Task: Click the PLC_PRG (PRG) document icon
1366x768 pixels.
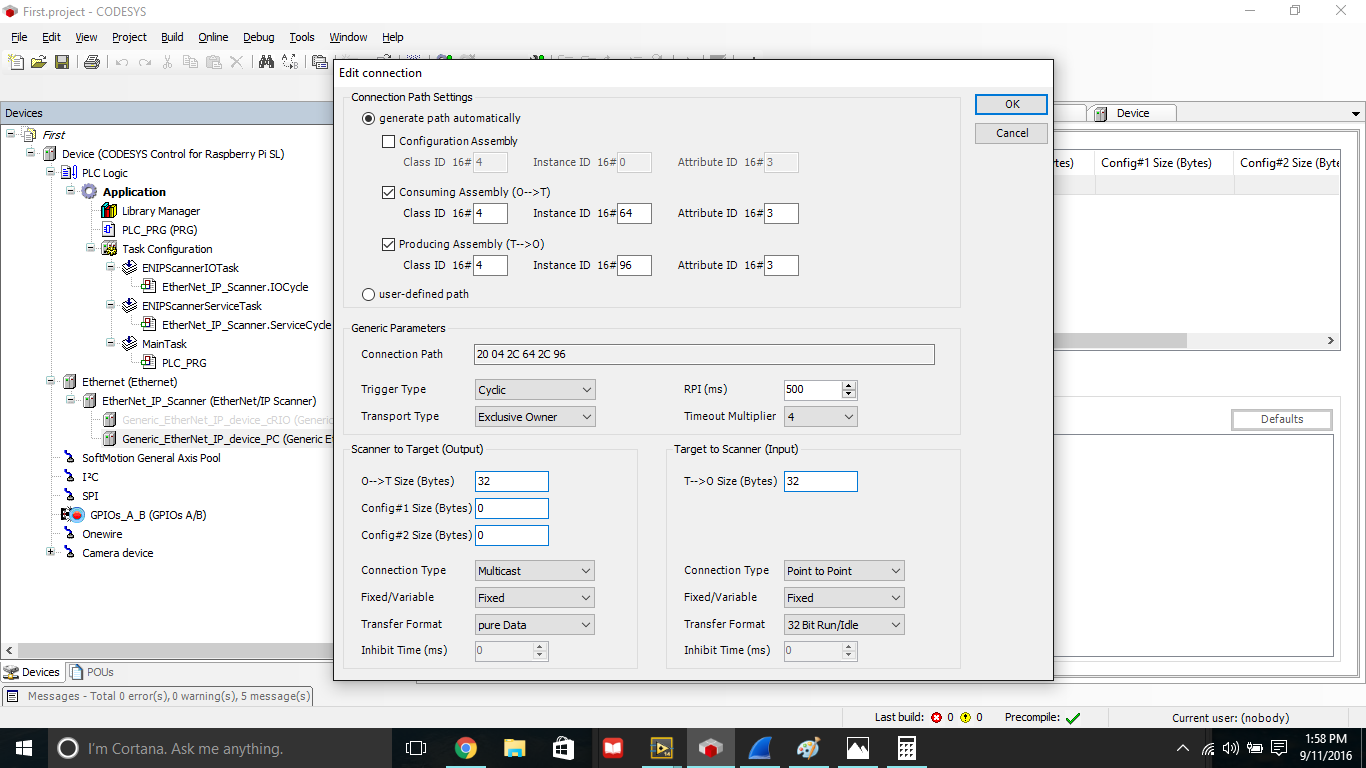Action: tap(110, 230)
